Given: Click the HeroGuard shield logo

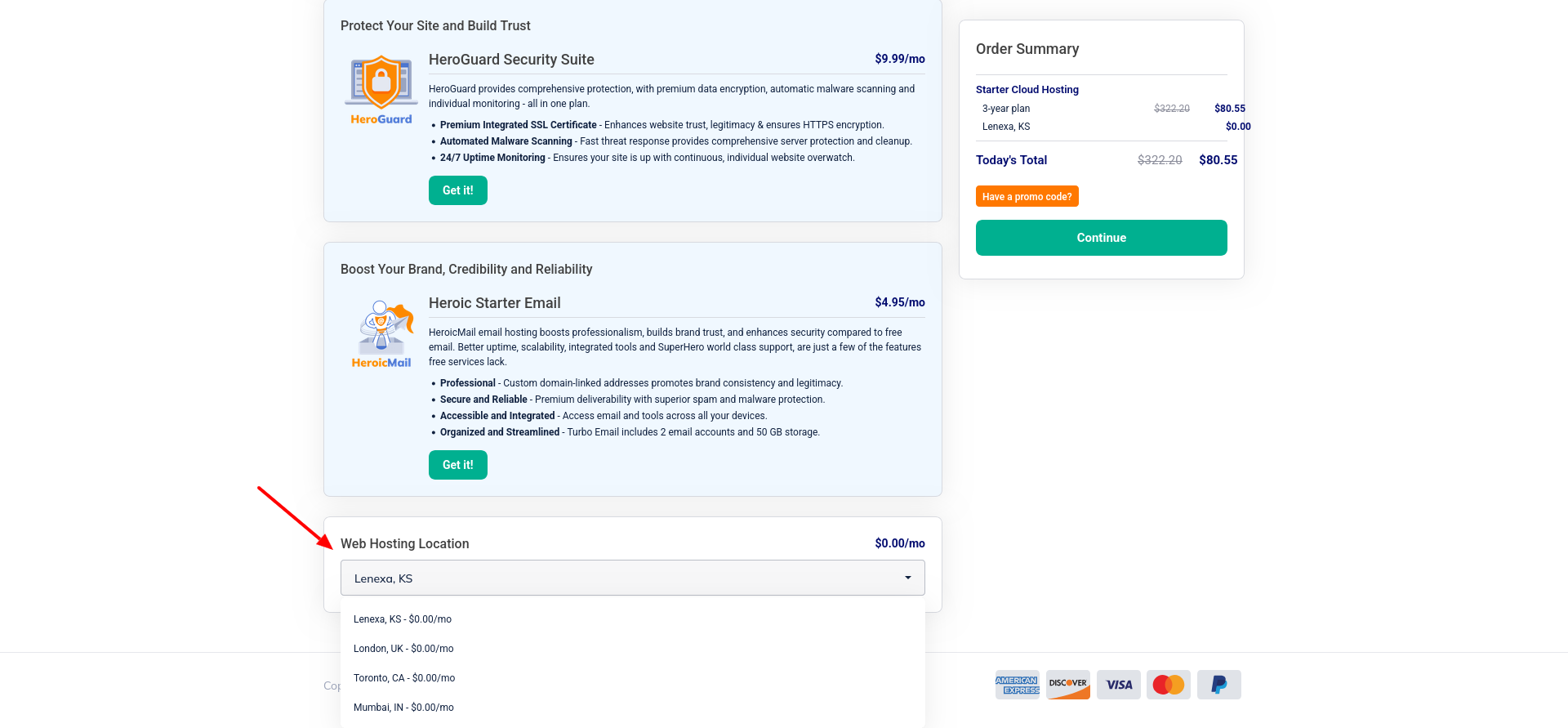Looking at the screenshot, I should tap(381, 90).
